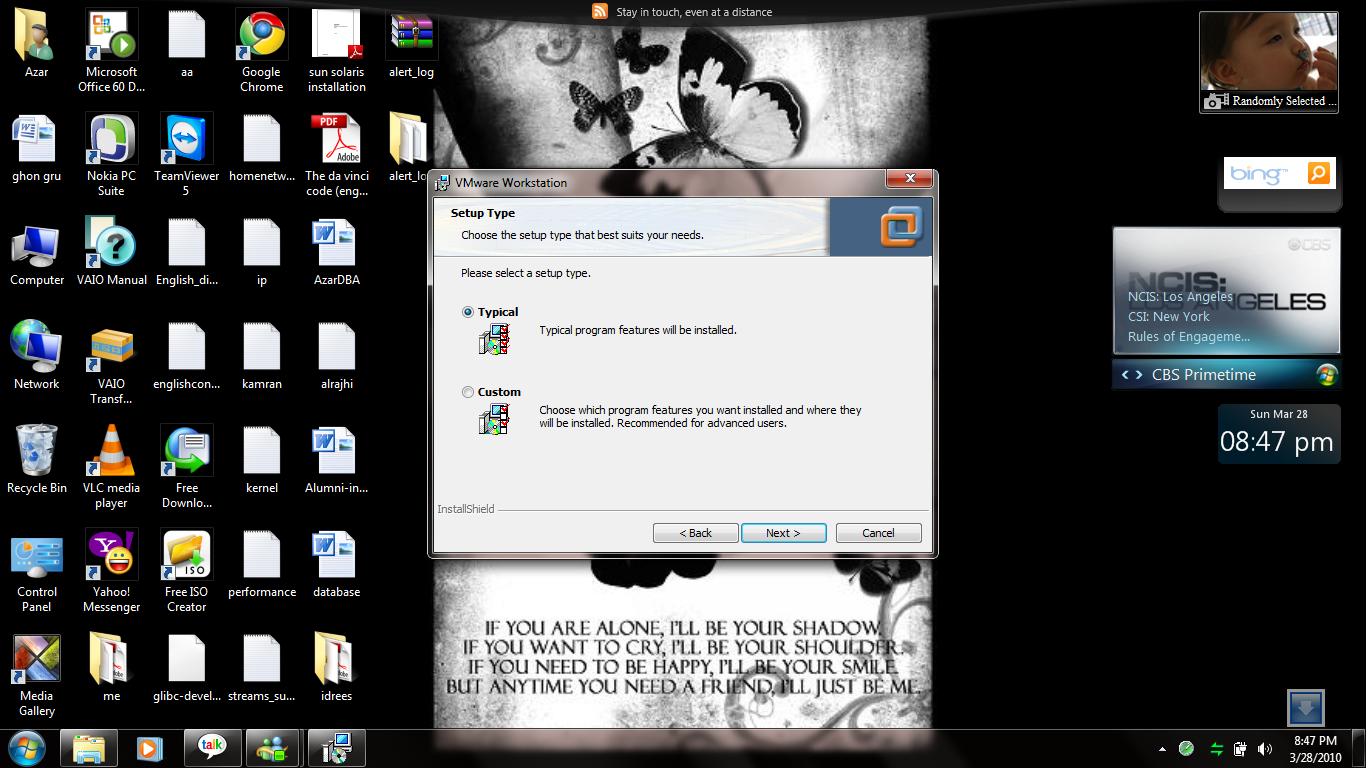Click the Windows Start button

(25, 748)
